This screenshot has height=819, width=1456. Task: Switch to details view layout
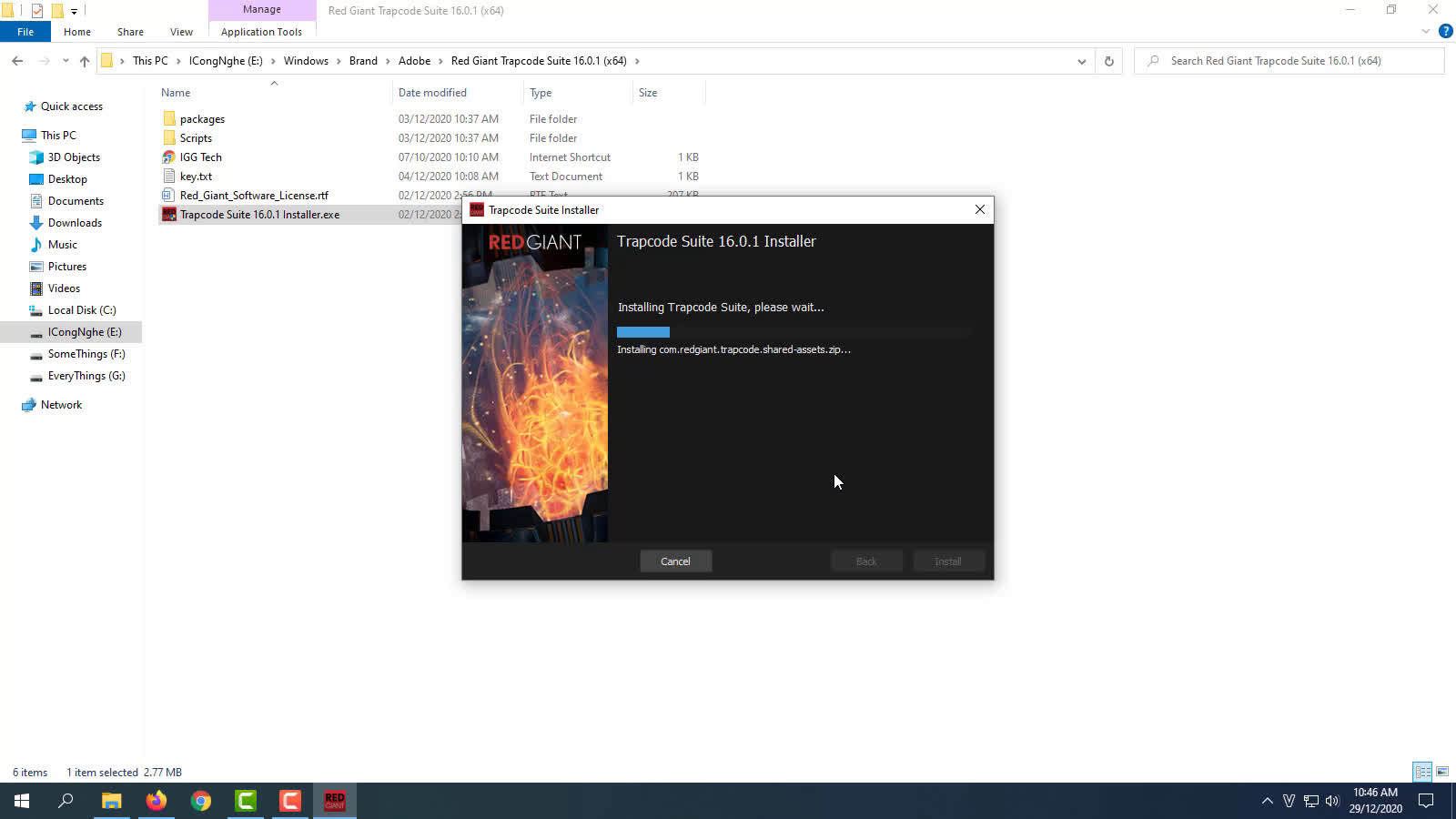click(x=1422, y=772)
